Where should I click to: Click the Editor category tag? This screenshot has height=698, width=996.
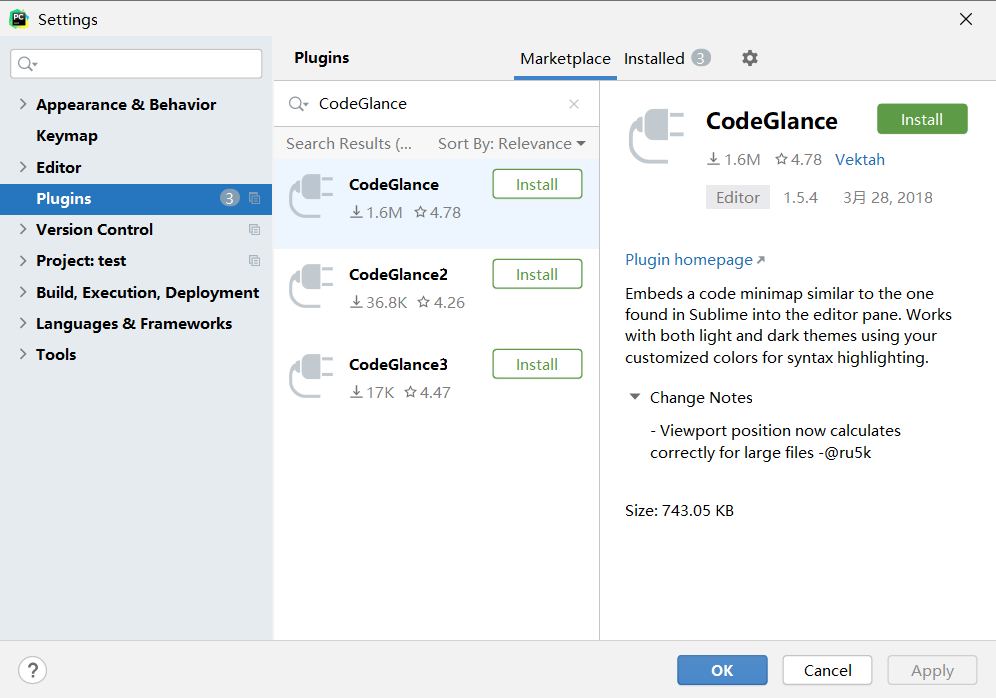[x=737, y=198]
